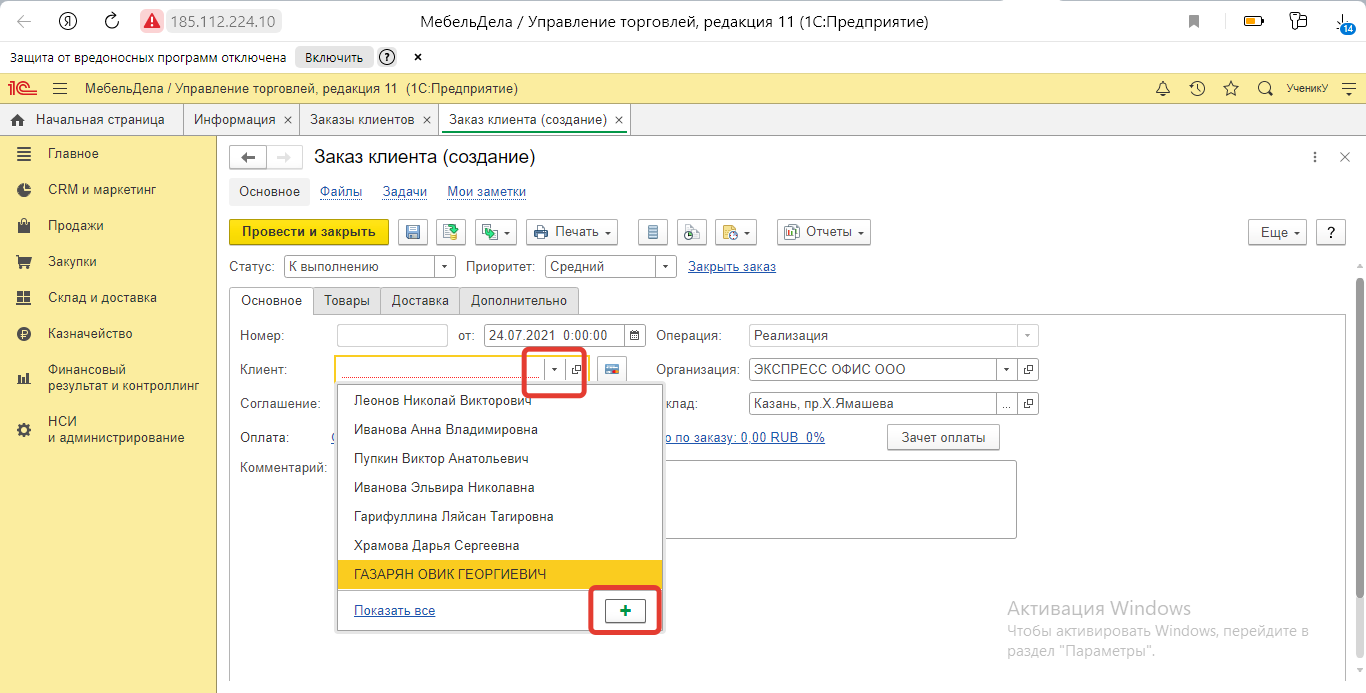Switch to the Доставка tab

pyautogui.click(x=420, y=301)
